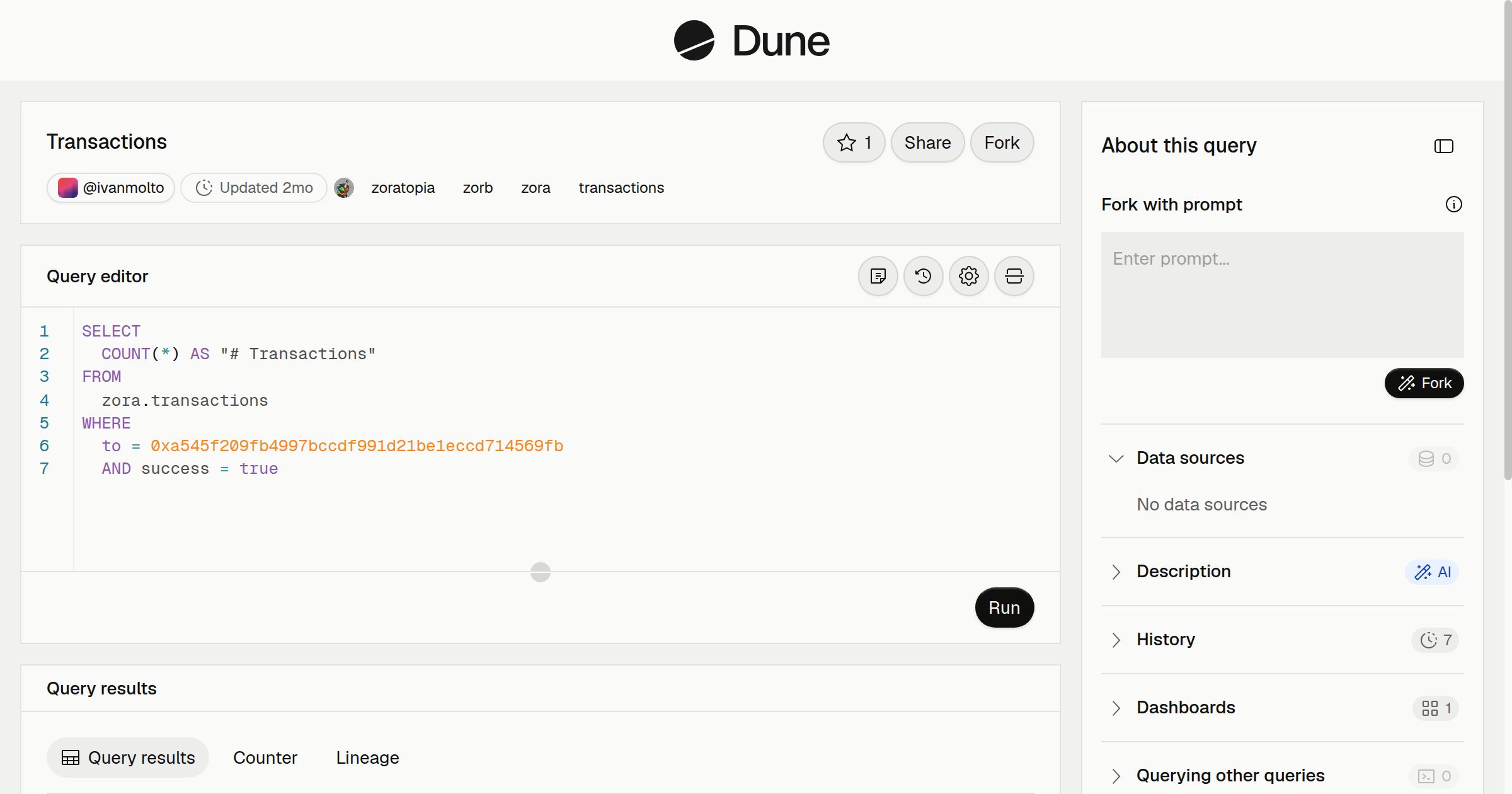This screenshot has width=1512, height=794.
Task: Click the zoratopia tag
Action: pyautogui.click(x=403, y=188)
